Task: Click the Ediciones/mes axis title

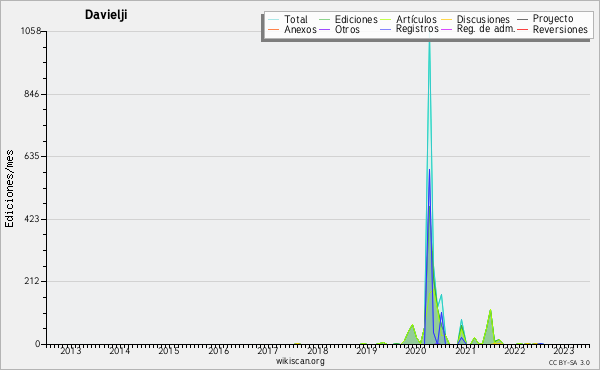Action: pos(9,188)
